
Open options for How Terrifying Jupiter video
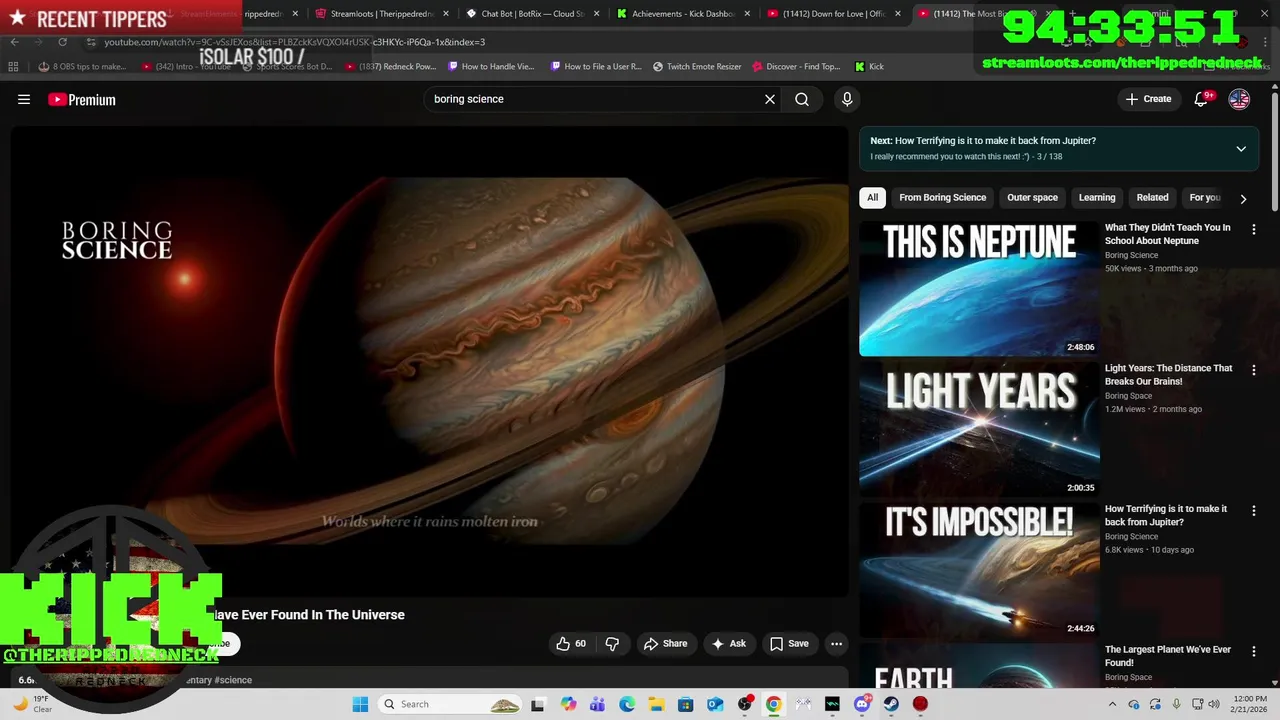(1254, 511)
